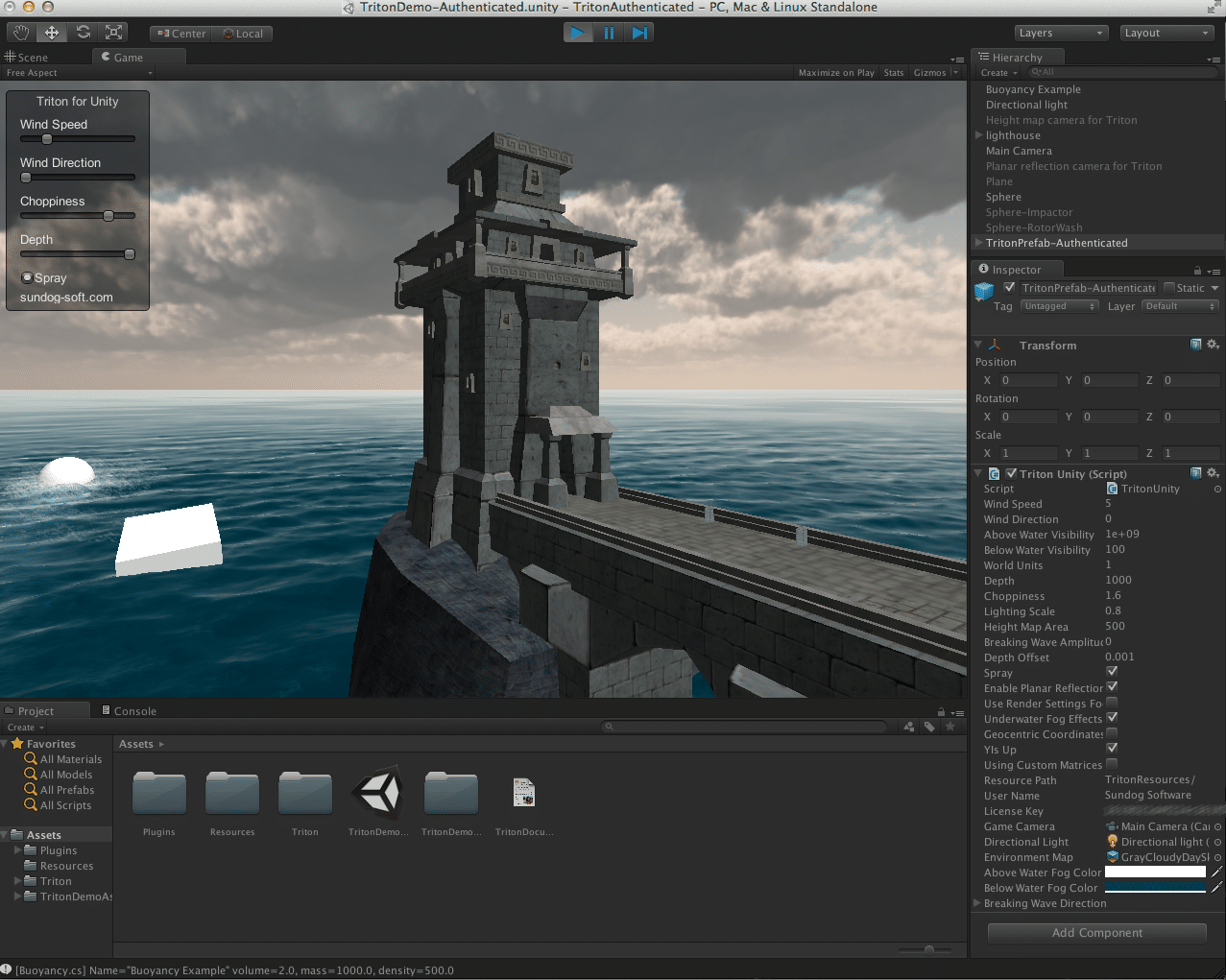
Task: Click the Add Component button
Action: pos(1097,933)
